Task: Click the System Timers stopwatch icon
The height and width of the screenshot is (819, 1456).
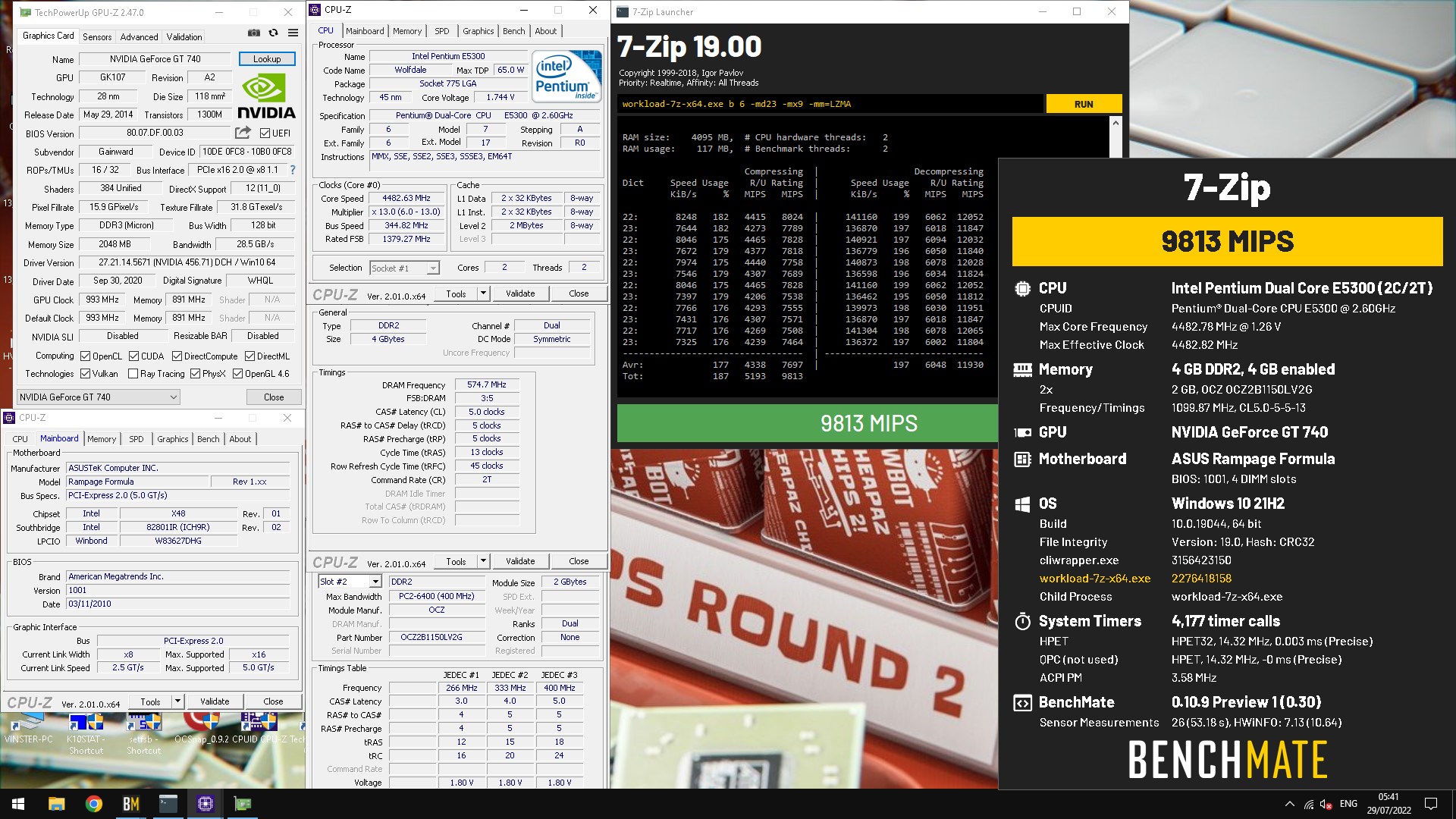Action: (x=1022, y=621)
